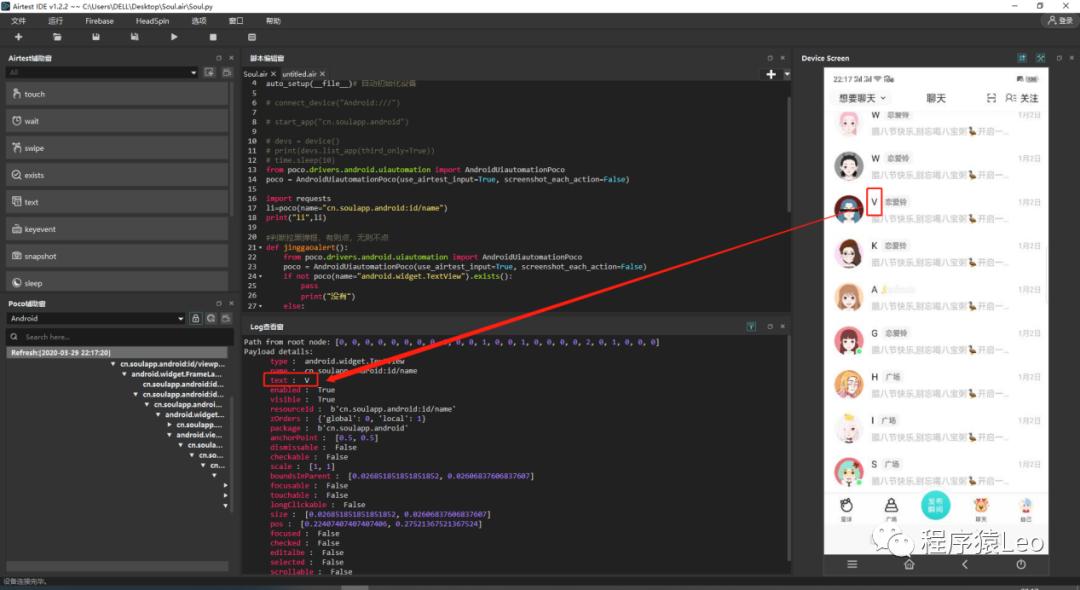Open the Android framework dropdown
Viewport: 1080px width, 590px height.
[95, 318]
